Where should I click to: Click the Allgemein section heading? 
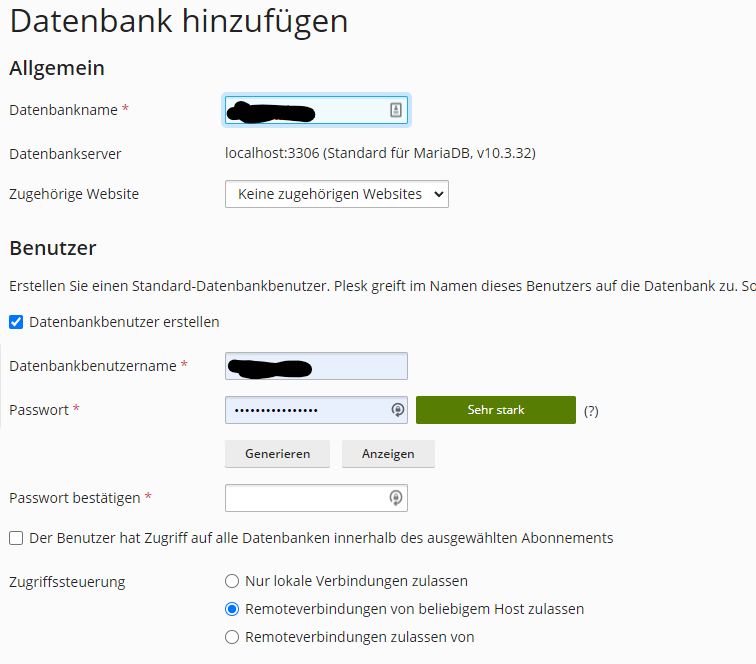(x=57, y=68)
